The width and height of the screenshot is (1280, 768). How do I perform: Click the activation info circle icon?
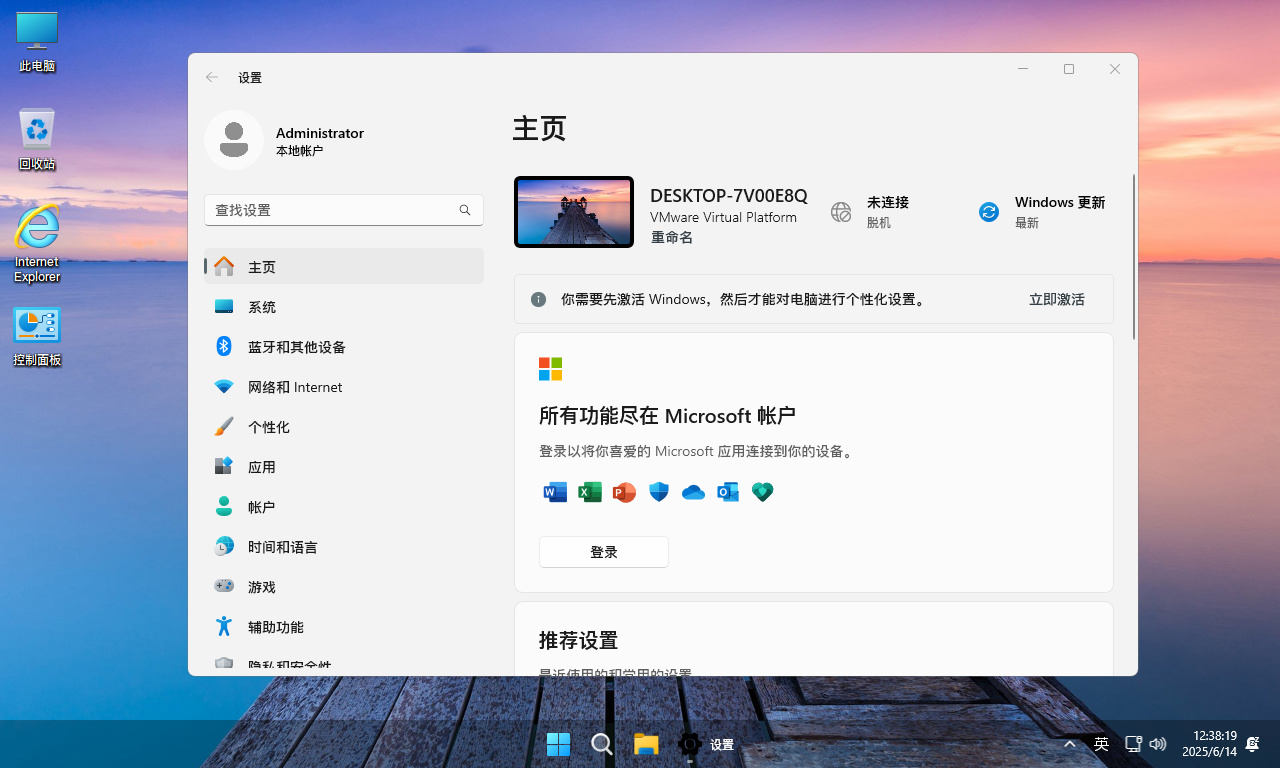(538, 299)
